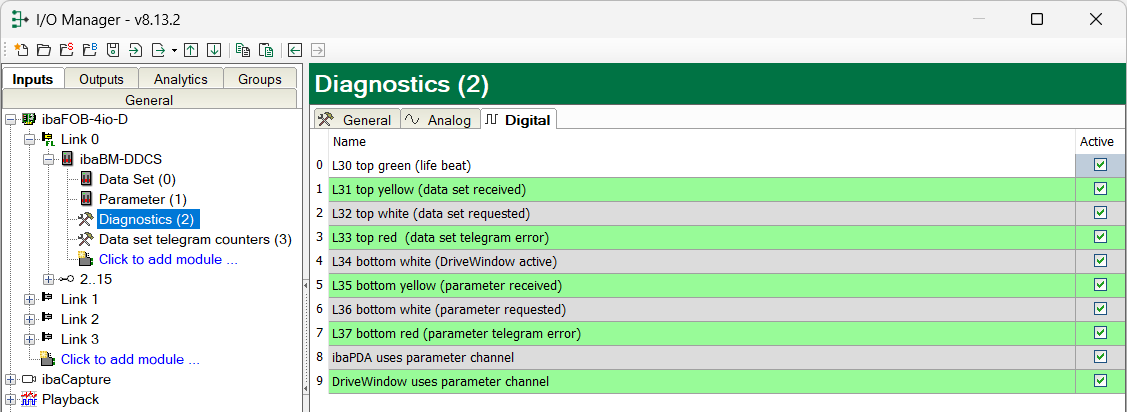This screenshot has width=1127, height=412.
Task: Toggle Active checkbox for L33 top red
Action: (1101, 237)
